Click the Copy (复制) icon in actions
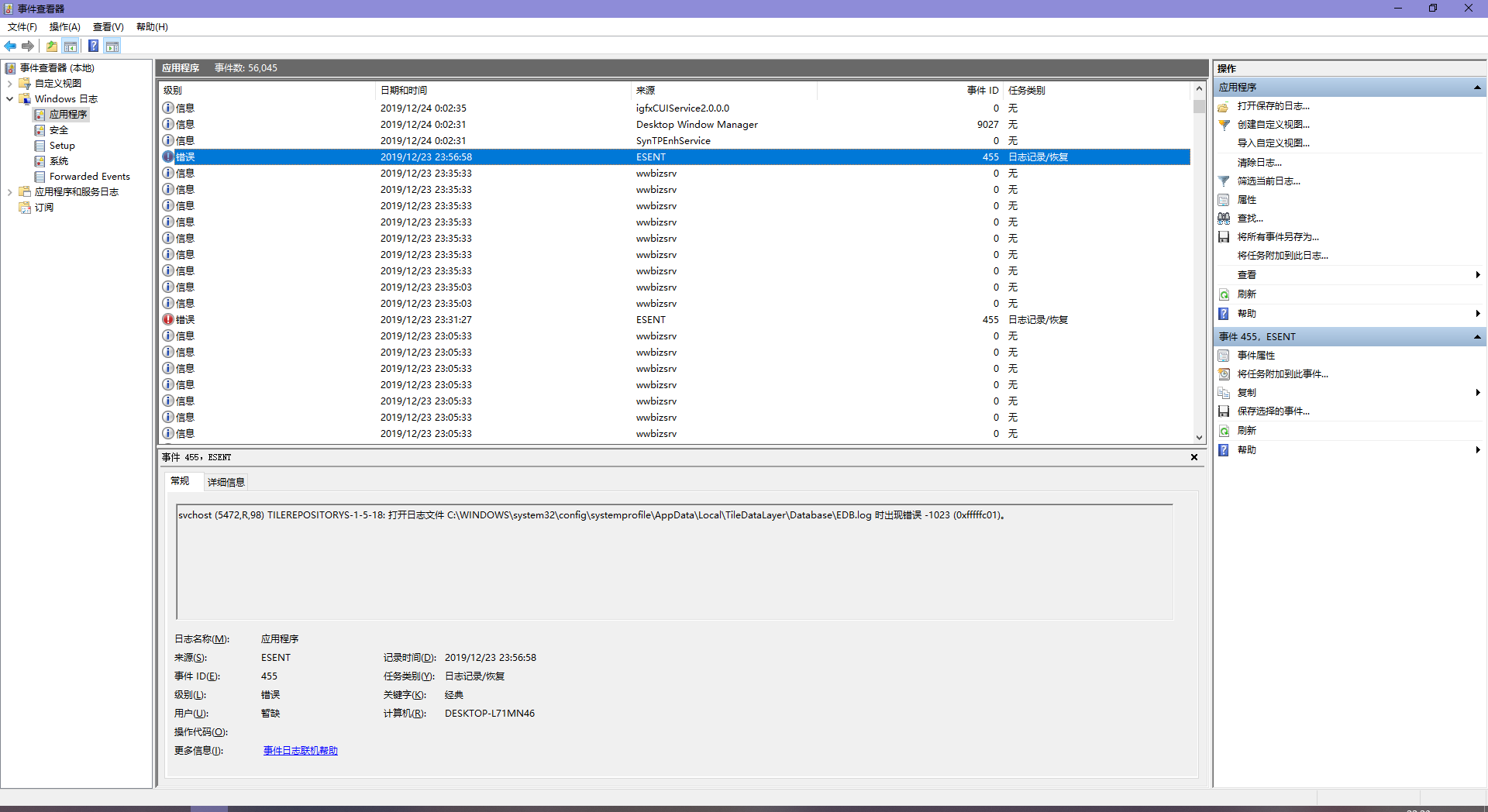The height and width of the screenshot is (812, 1488). coord(1224,393)
